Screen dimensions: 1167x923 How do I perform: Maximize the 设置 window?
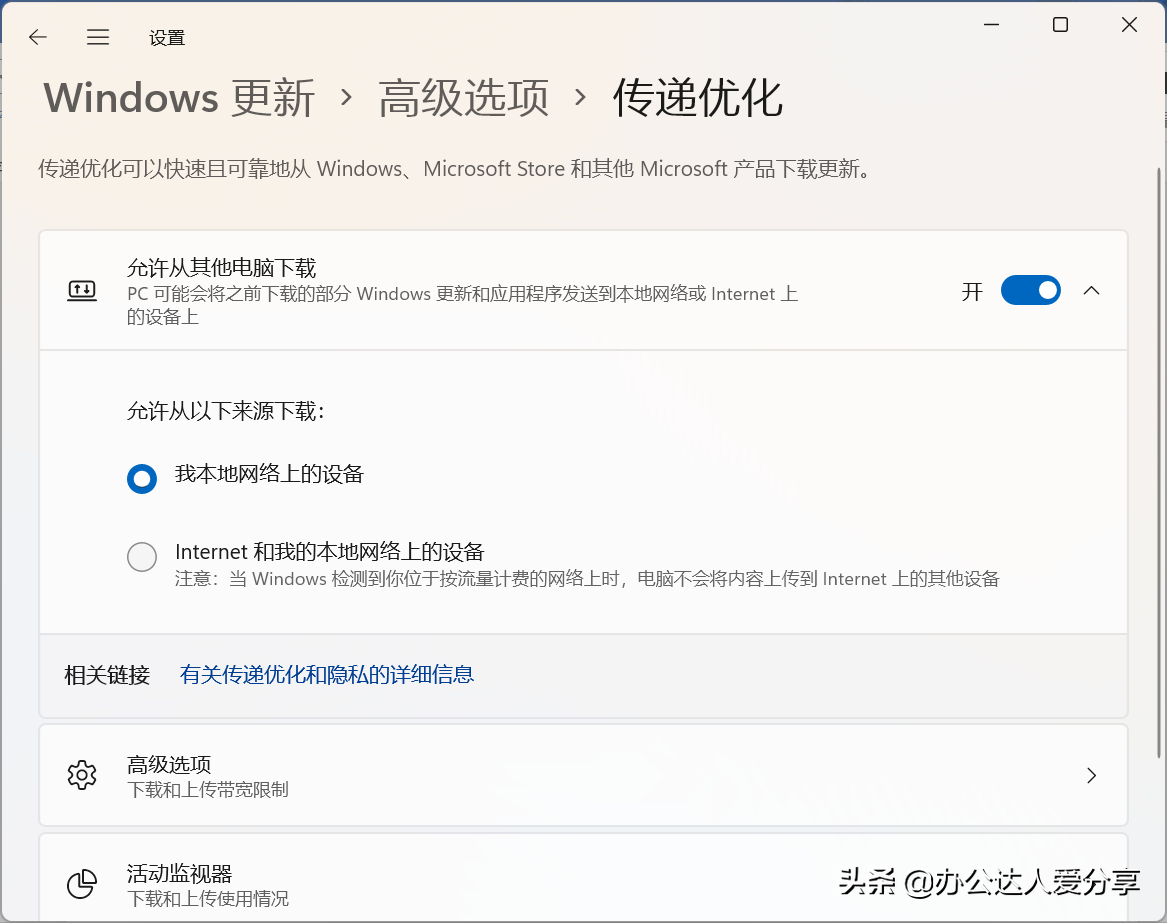1061,25
